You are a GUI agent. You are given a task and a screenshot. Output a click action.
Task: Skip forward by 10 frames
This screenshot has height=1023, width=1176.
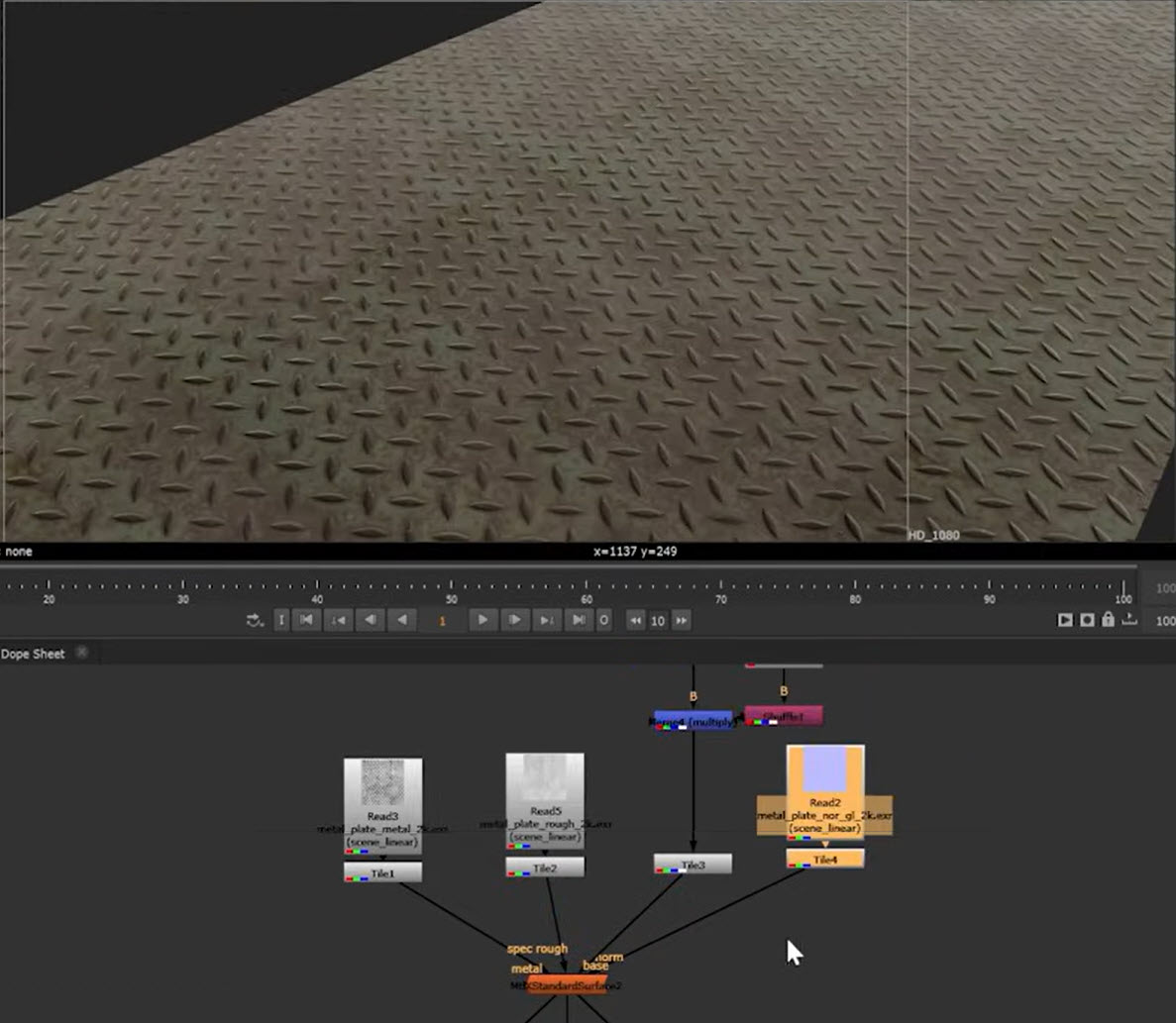(x=681, y=621)
